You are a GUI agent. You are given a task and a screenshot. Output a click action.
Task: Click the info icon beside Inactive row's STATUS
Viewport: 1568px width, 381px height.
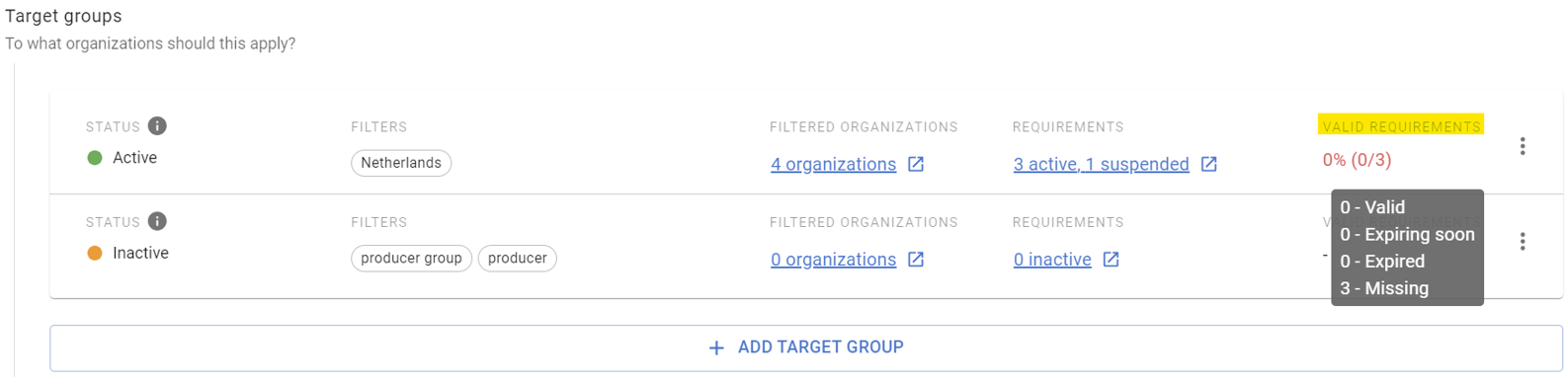(157, 221)
